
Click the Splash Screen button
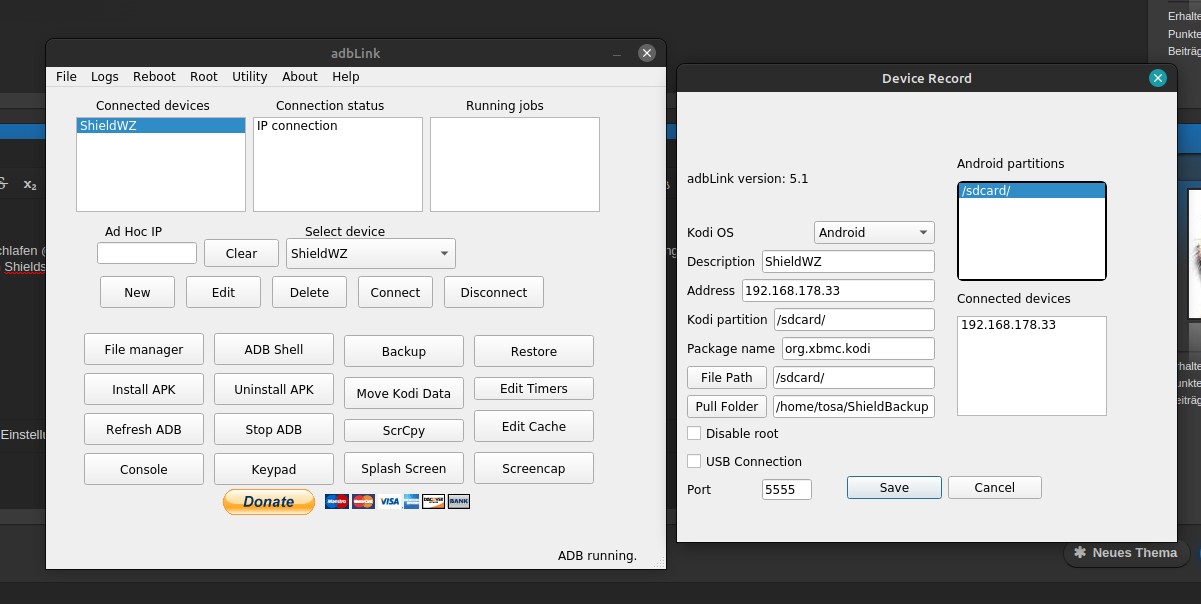(x=404, y=468)
